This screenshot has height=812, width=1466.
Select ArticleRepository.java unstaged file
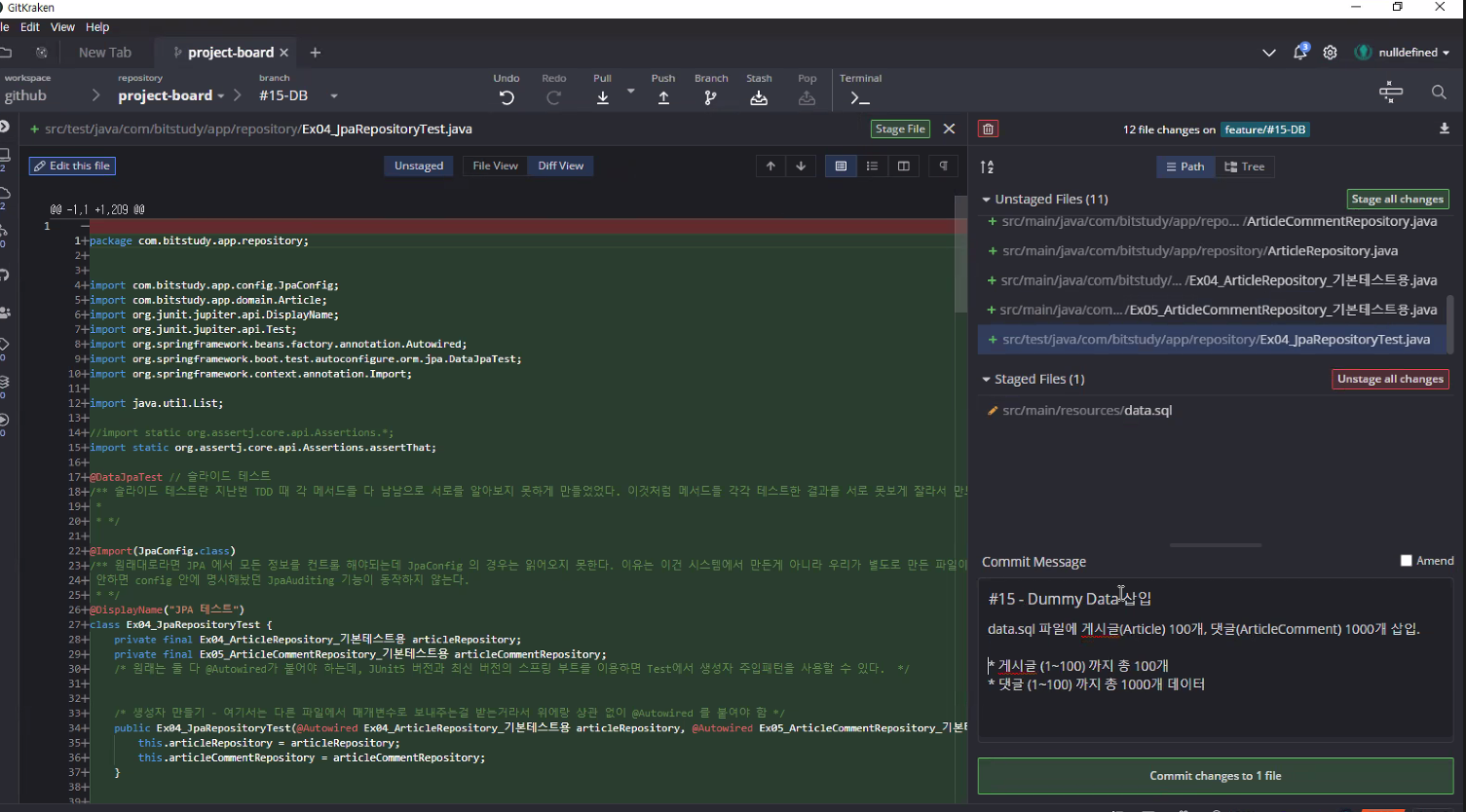pyautogui.click(x=1212, y=250)
